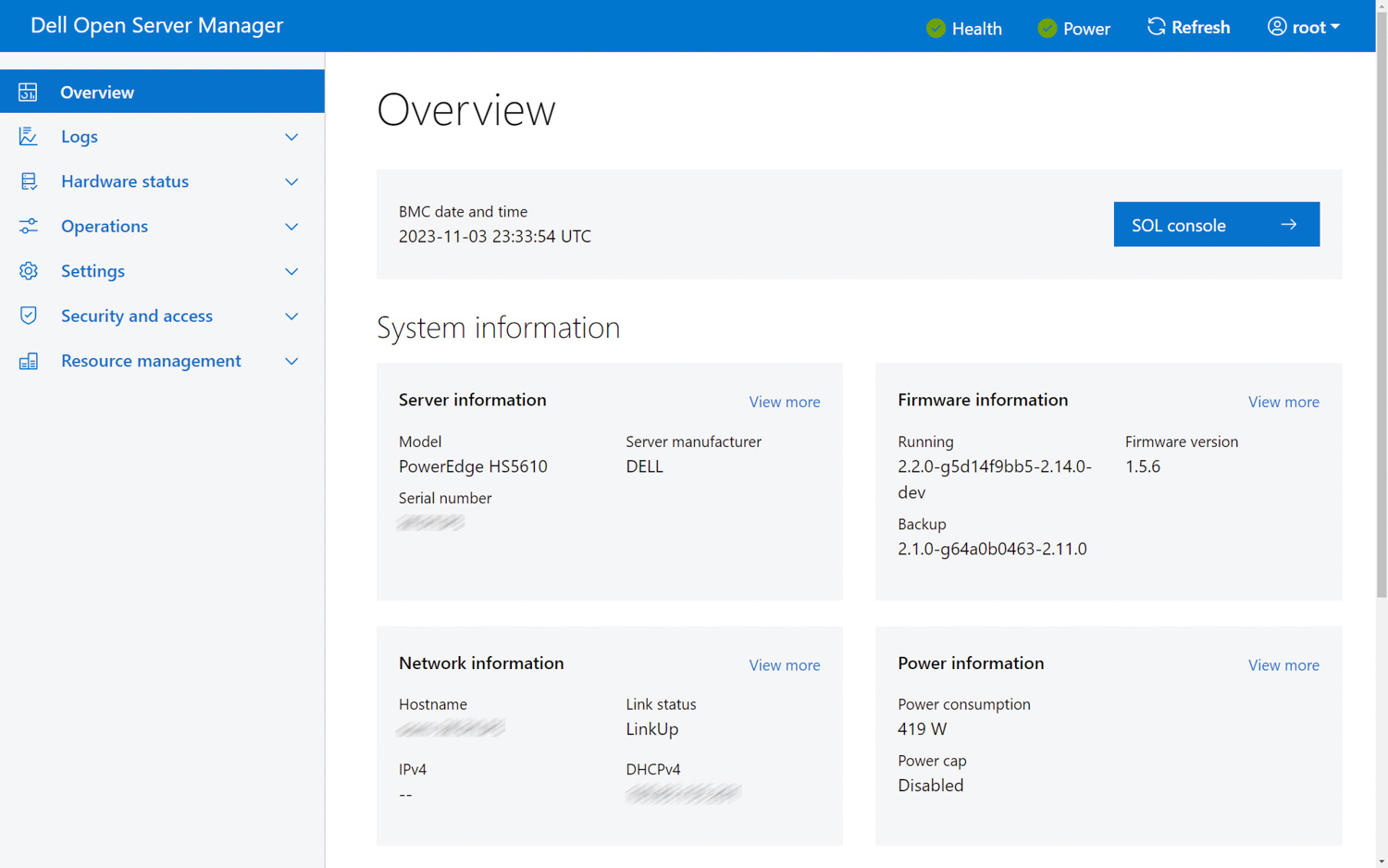This screenshot has width=1388, height=868.
Task: Open the Logs menu item
Action: point(162,136)
